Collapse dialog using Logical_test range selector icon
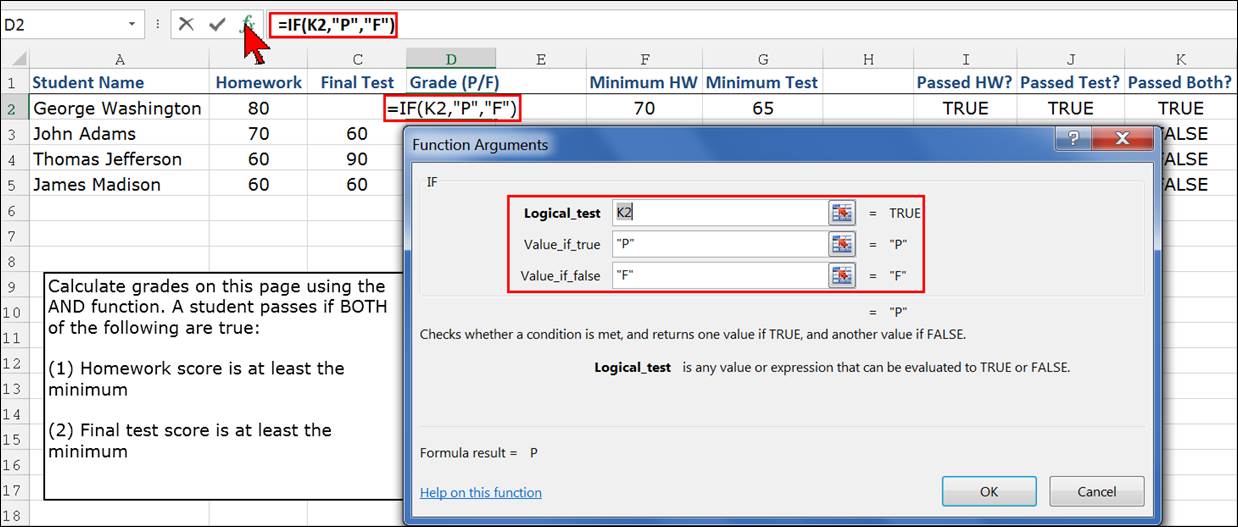The height and width of the screenshot is (527, 1238). tap(842, 213)
